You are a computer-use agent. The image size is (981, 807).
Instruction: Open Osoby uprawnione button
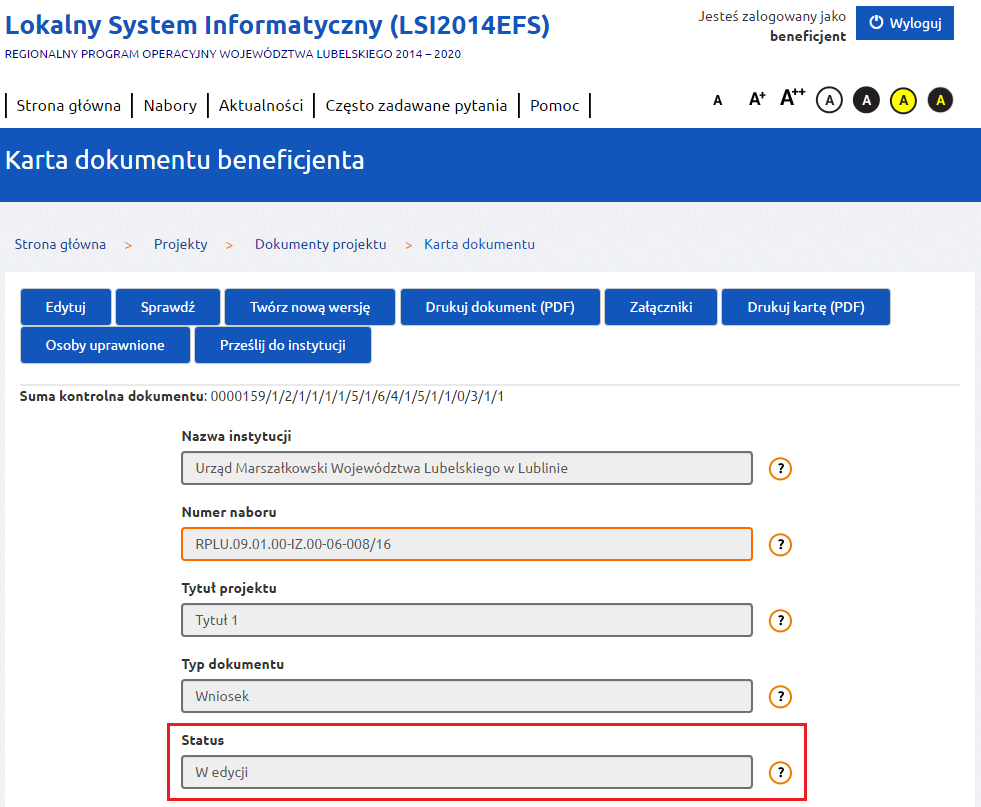[x=105, y=345]
